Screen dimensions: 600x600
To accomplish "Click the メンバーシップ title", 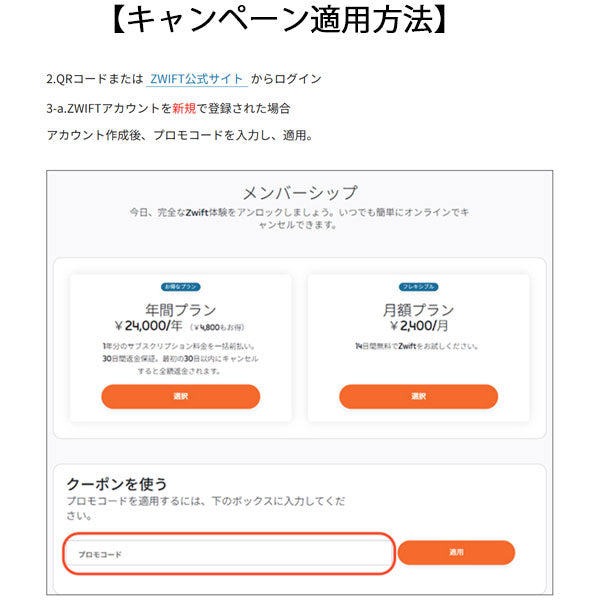I will pos(299,192).
